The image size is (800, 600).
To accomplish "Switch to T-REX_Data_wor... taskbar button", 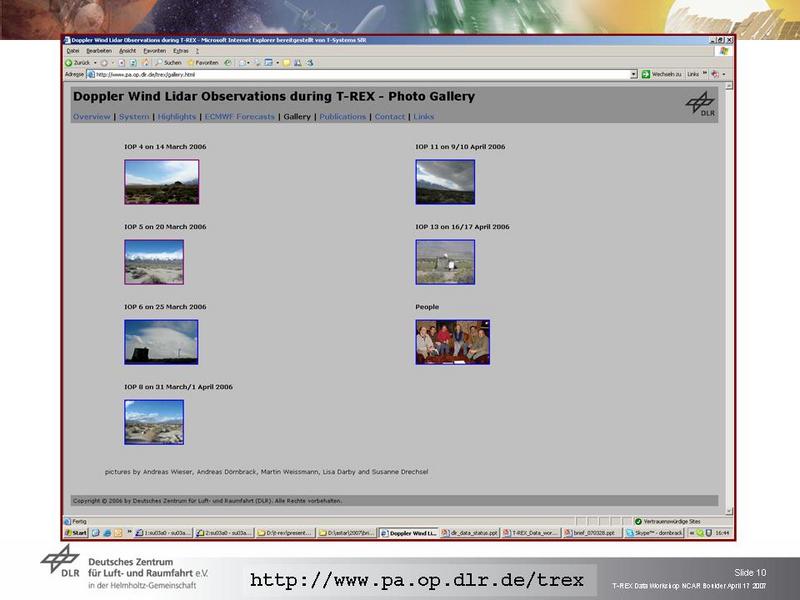I will point(530,533).
